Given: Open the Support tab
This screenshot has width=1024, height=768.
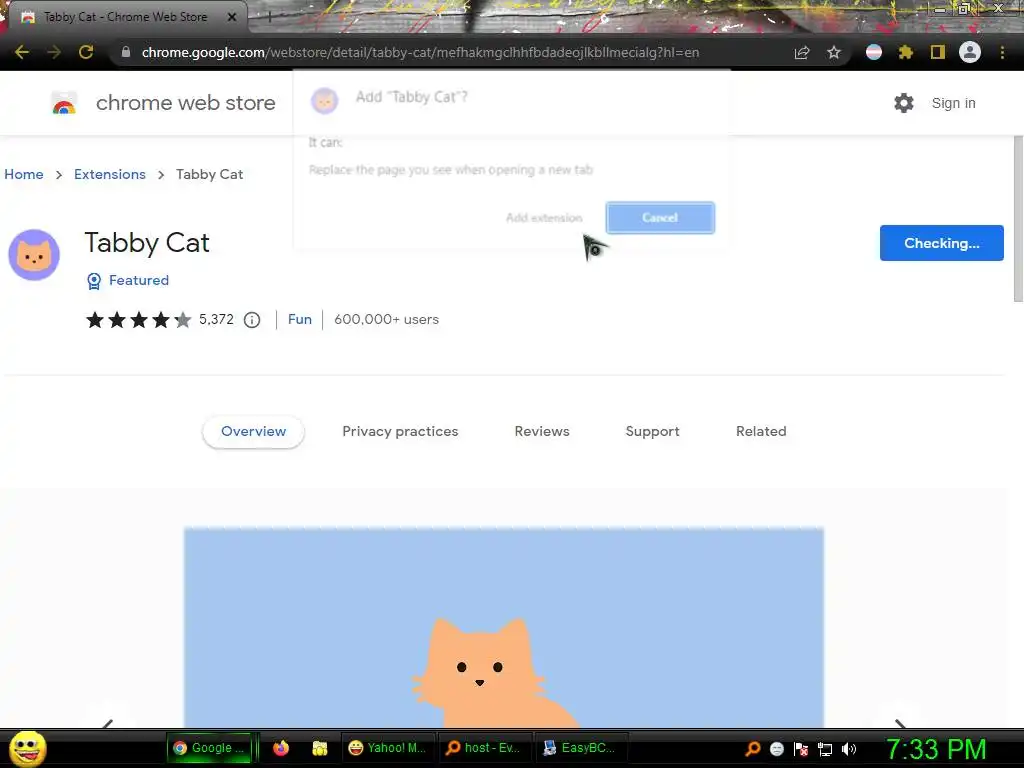Looking at the screenshot, I should pos(652,431).
